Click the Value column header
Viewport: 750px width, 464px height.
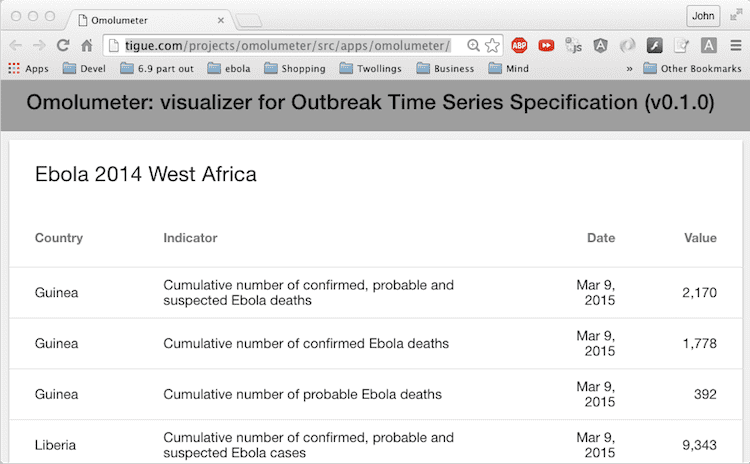(x=700, y=238)
